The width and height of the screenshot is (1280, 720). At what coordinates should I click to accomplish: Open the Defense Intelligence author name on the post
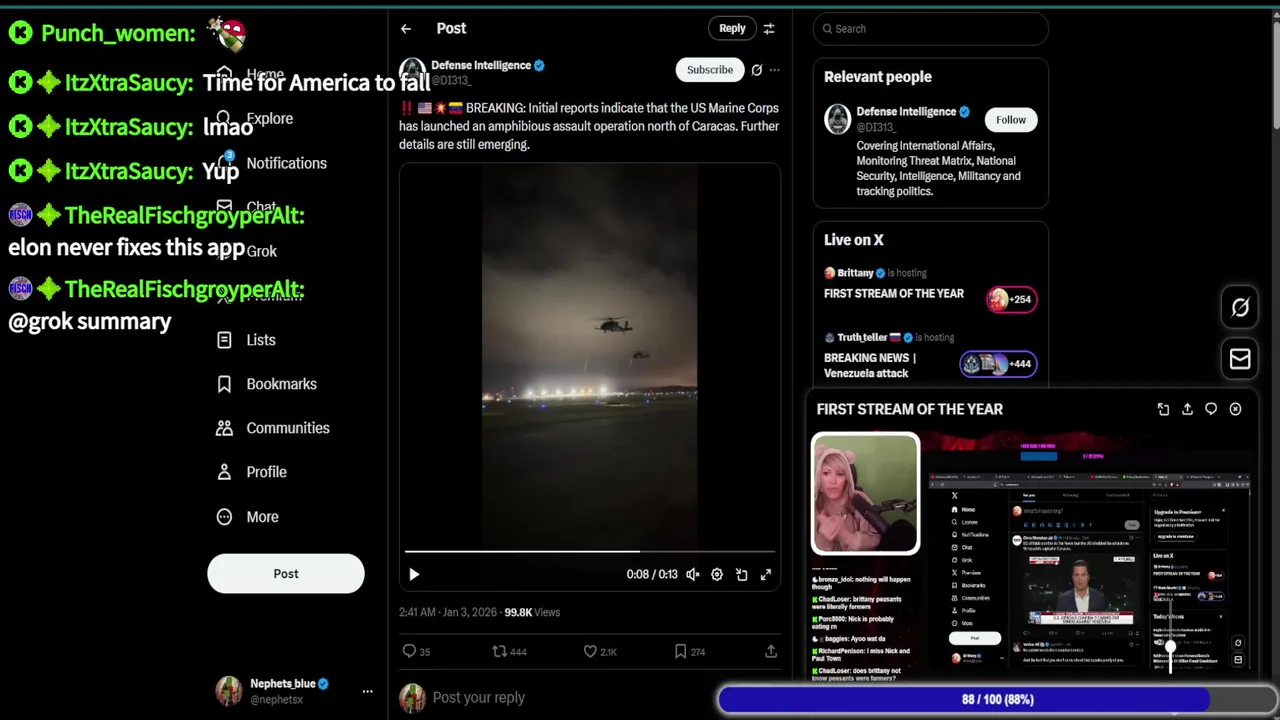click(x=481, y=65)
